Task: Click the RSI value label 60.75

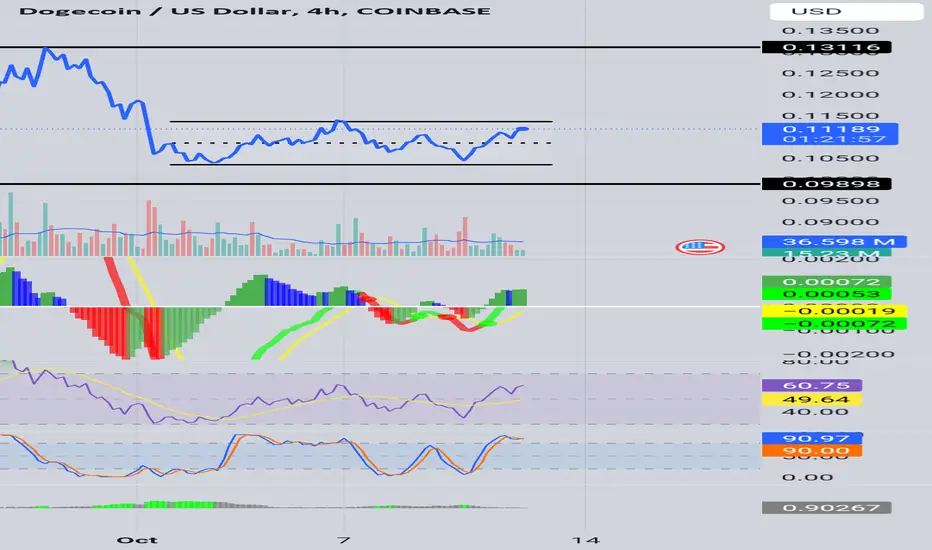Action: [x=812, y=385]
